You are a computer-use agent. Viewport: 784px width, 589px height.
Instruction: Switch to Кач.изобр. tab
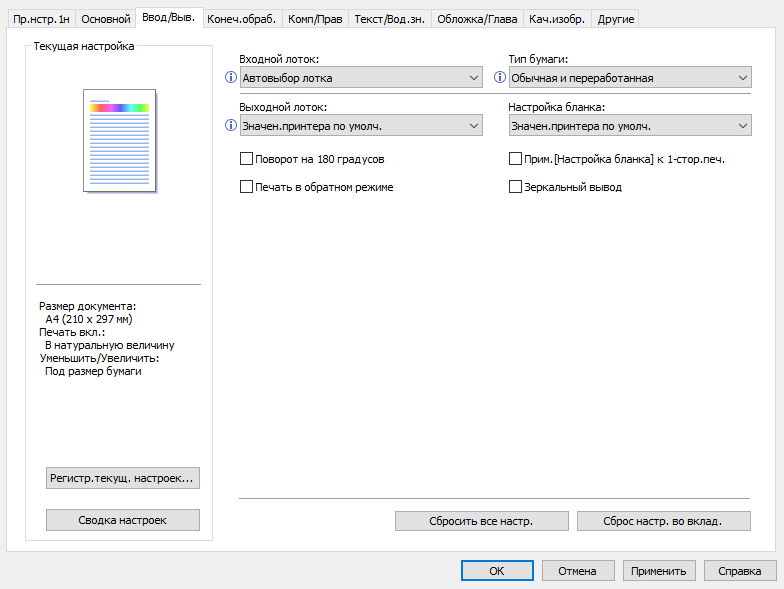[557, 19]
